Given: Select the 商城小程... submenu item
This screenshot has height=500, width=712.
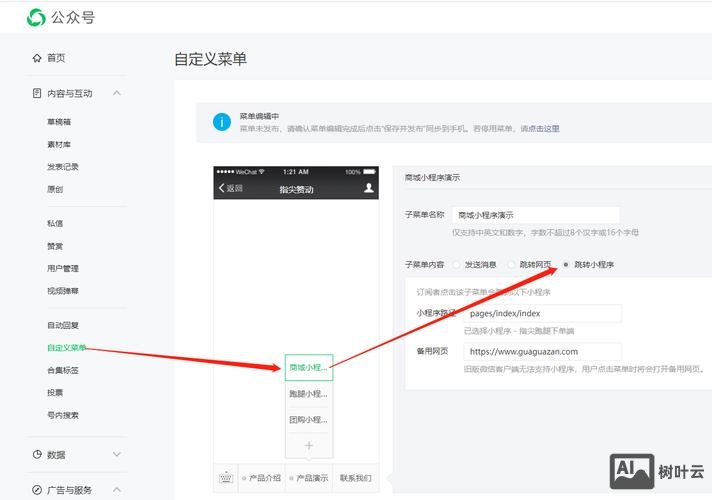Looking at the screenshot, I should (309, 367).
